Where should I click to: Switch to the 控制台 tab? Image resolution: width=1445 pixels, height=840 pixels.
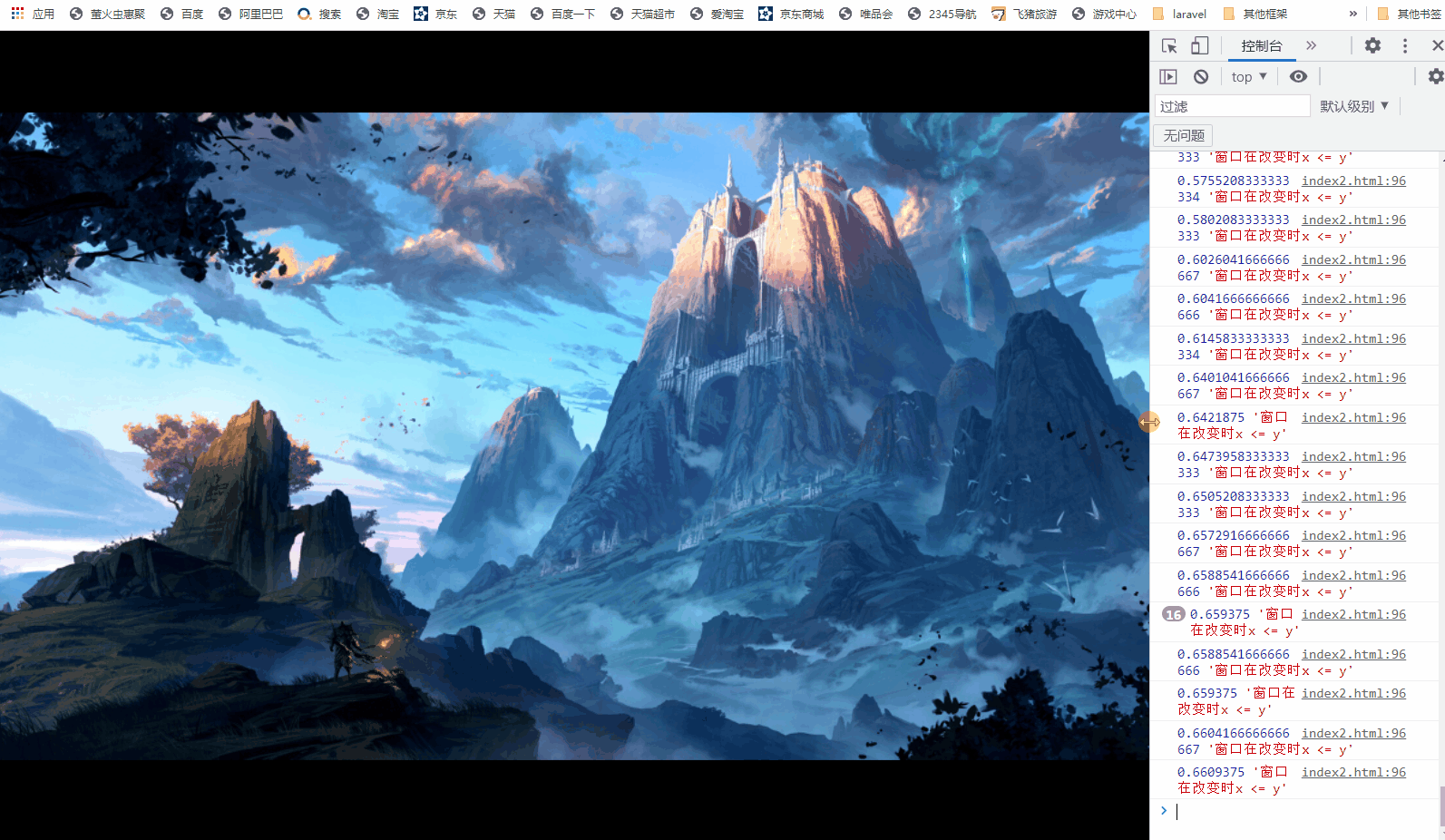coord(1262,46)
